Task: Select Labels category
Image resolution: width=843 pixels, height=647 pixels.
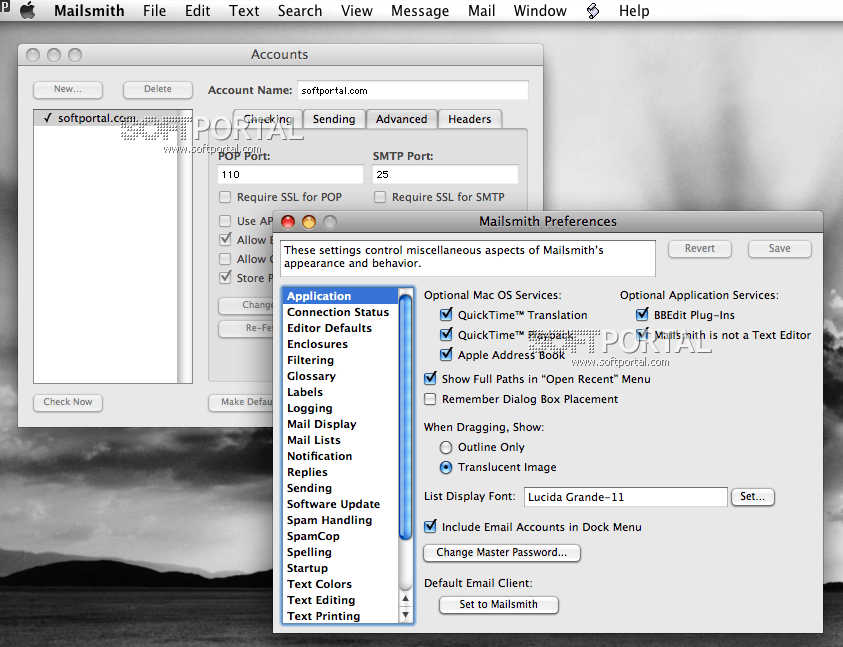Action: 341,392
